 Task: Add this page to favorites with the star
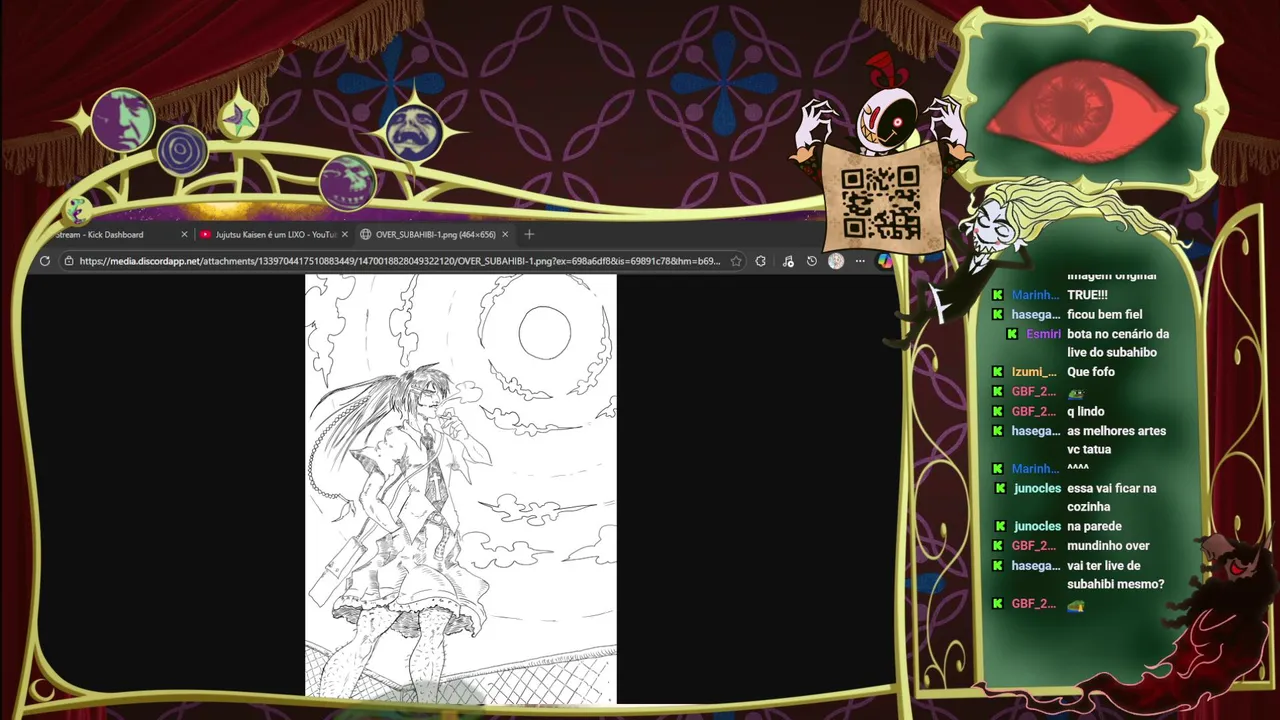pyautogui.click(x=736, y=261)
